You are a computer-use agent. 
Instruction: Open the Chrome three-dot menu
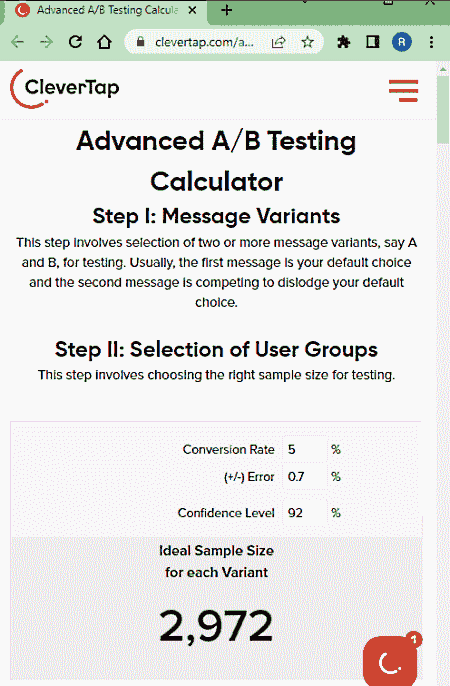431,42
